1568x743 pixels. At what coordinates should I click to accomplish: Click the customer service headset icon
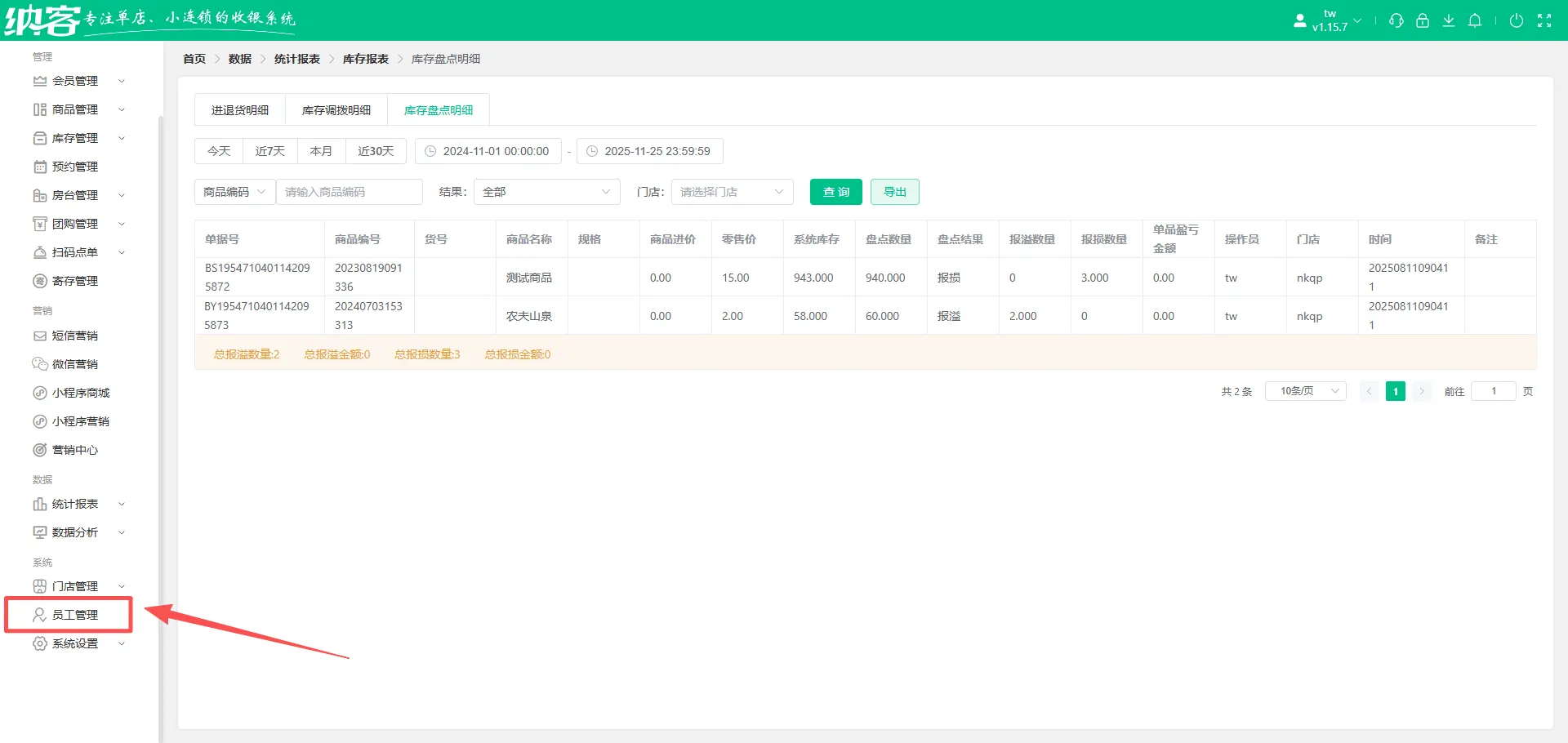pyautogui.click(x=1396, y=21)
